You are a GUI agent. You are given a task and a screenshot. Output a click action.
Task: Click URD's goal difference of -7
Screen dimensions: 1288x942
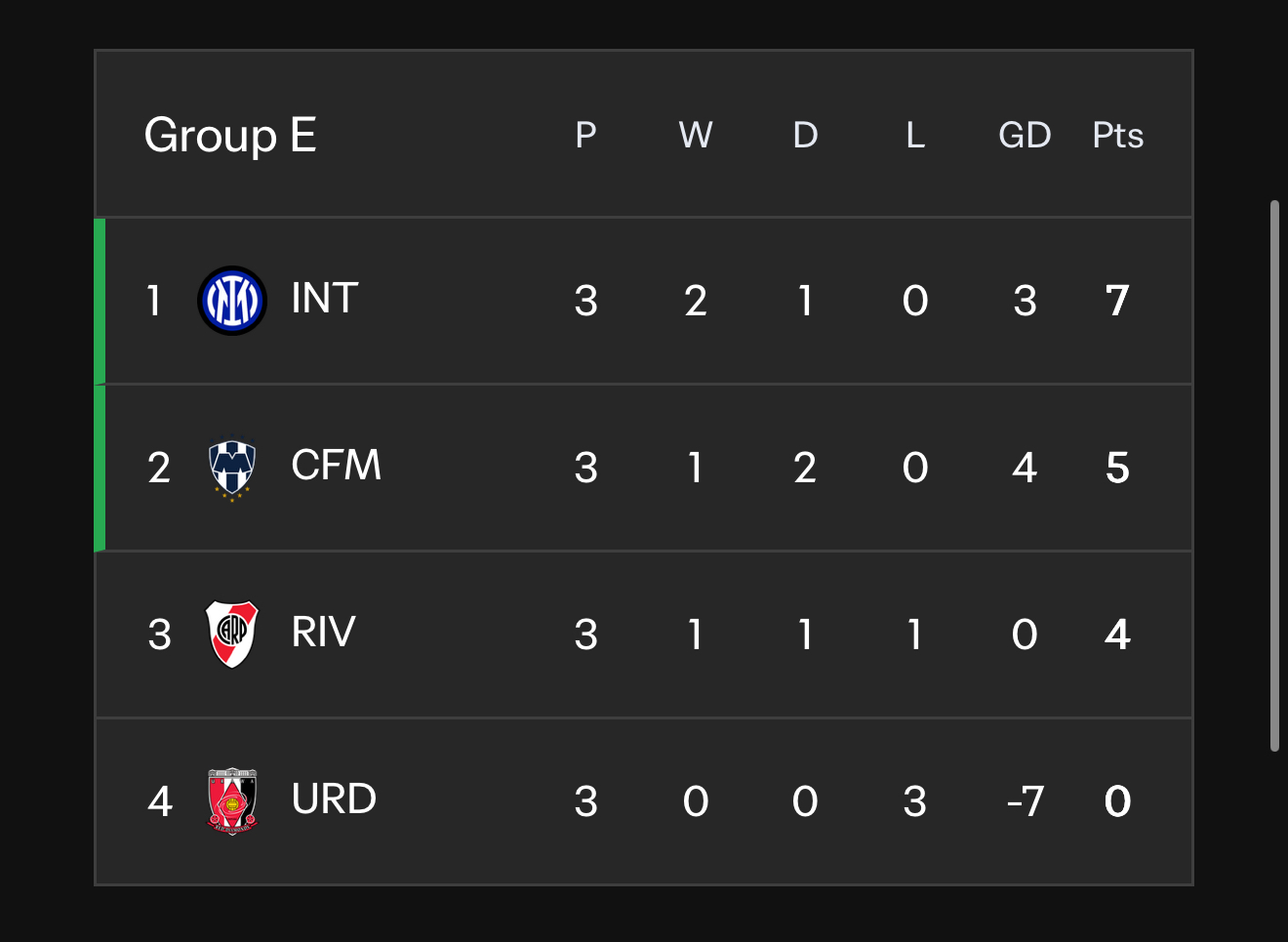pyautogui.click(x=1026, y=801)
